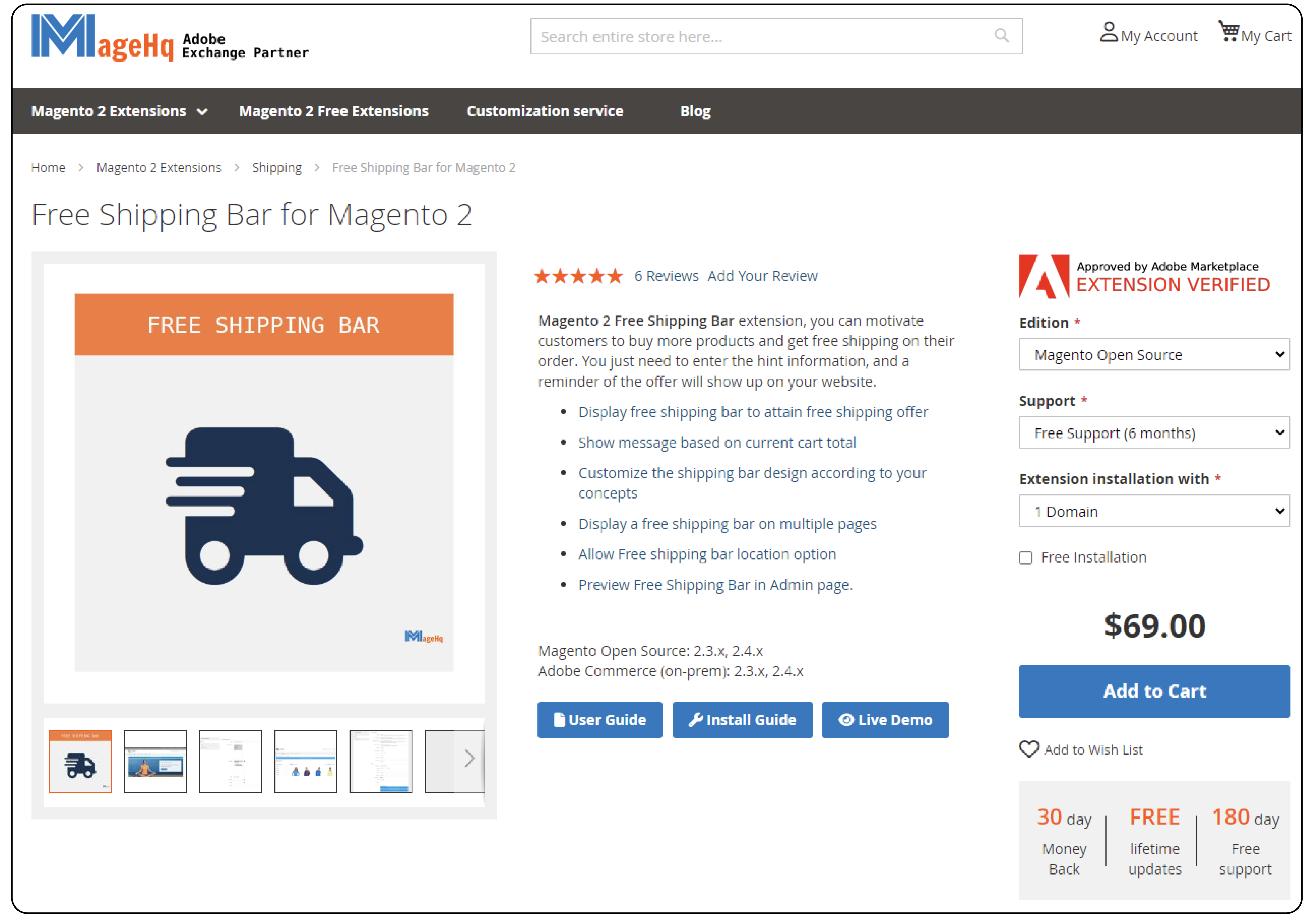The image size is (1314, 924).
Task: Click the Live Demo button
Action: click(x=885, y=720)
